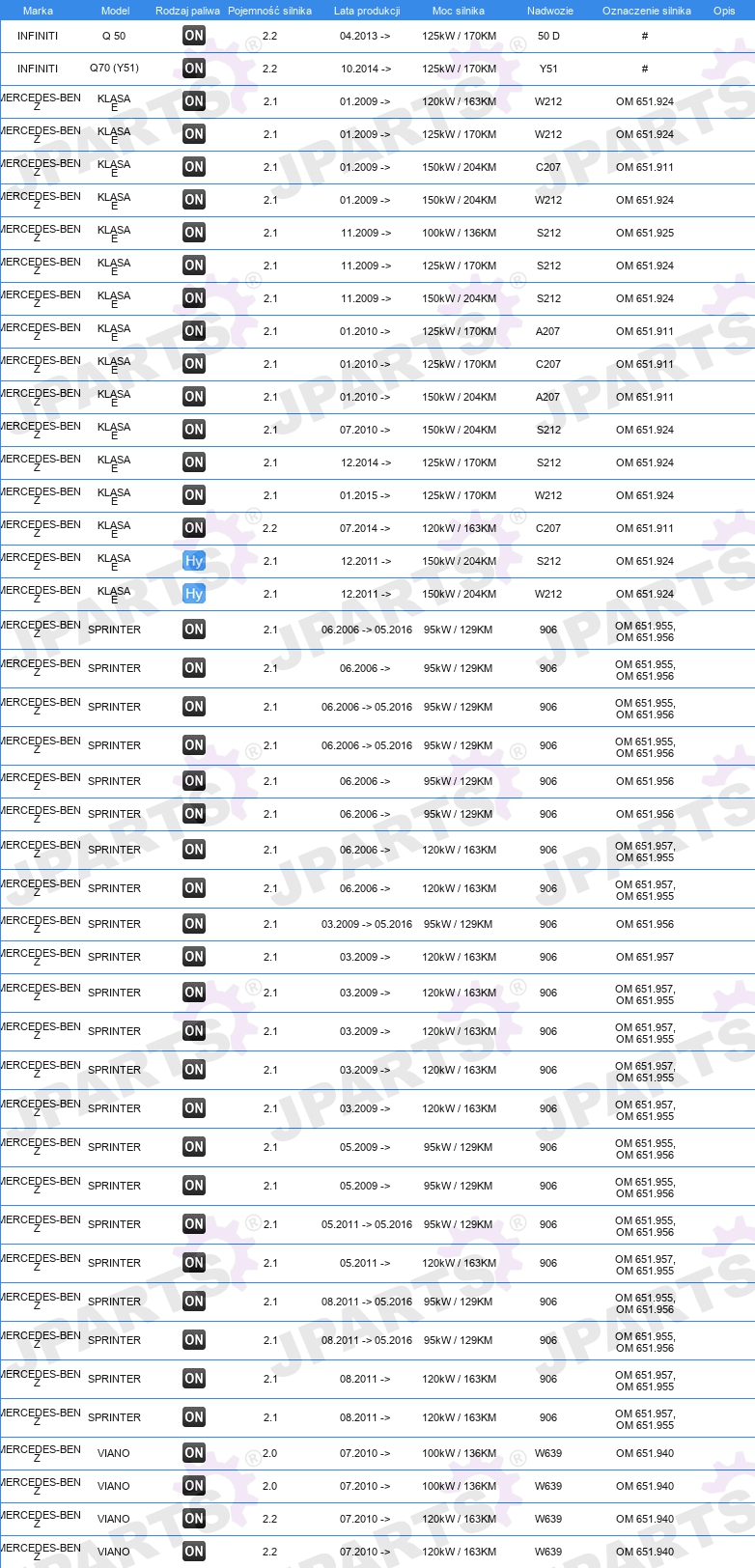
Task: Click the Nadwozie column header
Action: pos(549,11)
